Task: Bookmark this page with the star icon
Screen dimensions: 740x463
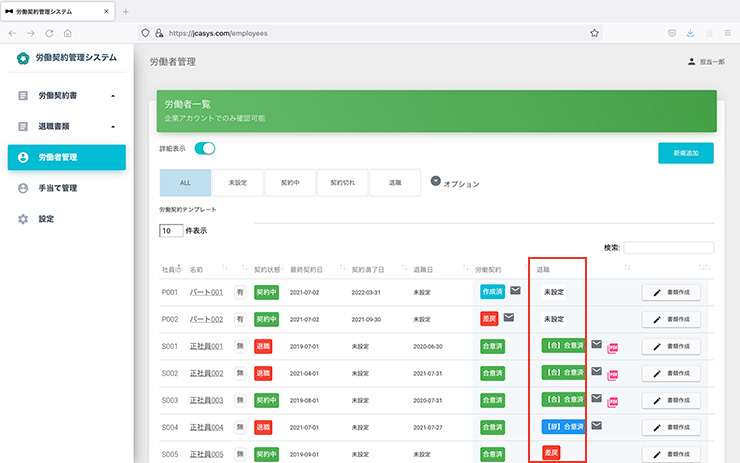Action: click(x=594, y=33)
